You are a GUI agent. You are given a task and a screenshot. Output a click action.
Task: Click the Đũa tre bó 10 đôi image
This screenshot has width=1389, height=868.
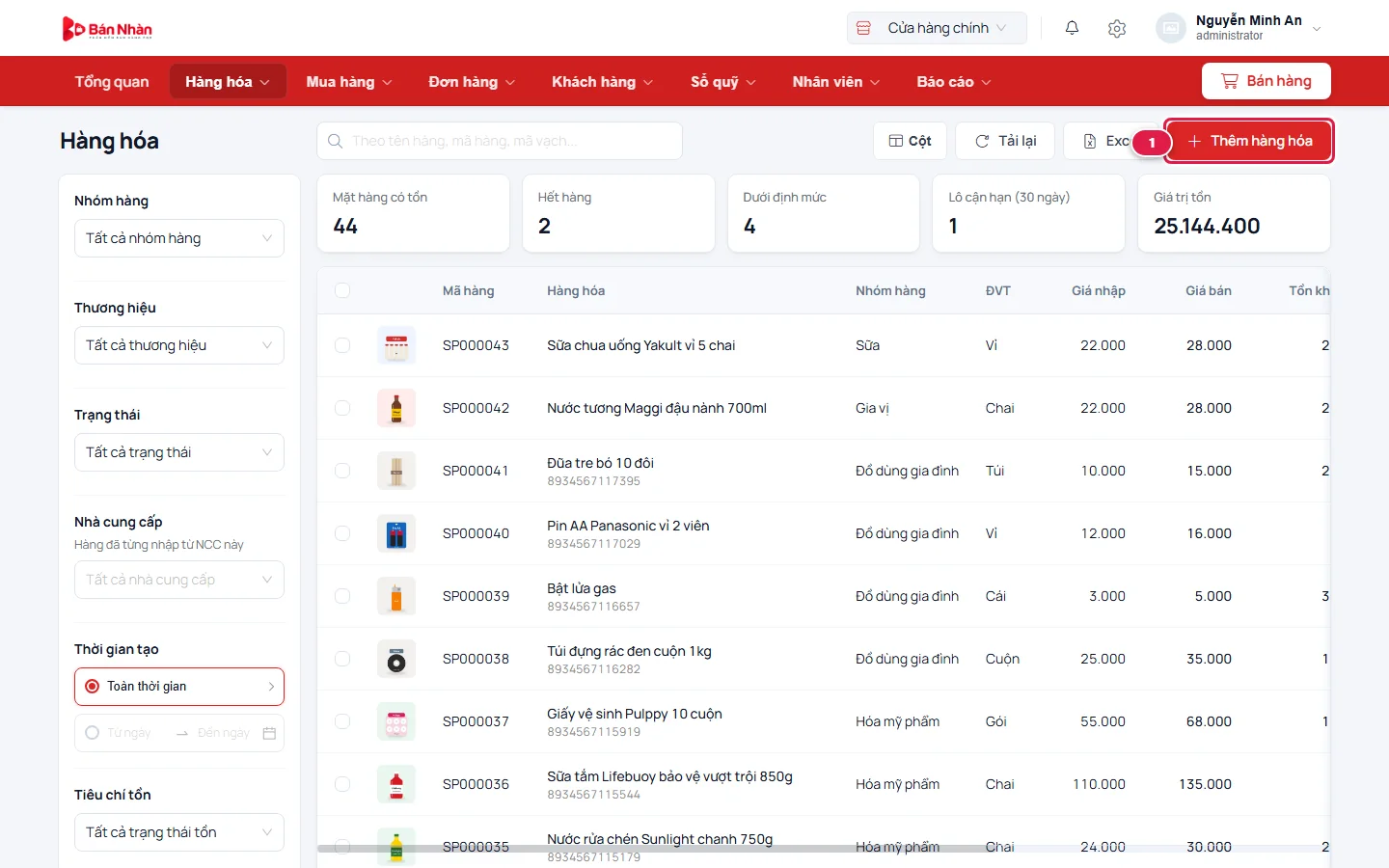(396, 471)
